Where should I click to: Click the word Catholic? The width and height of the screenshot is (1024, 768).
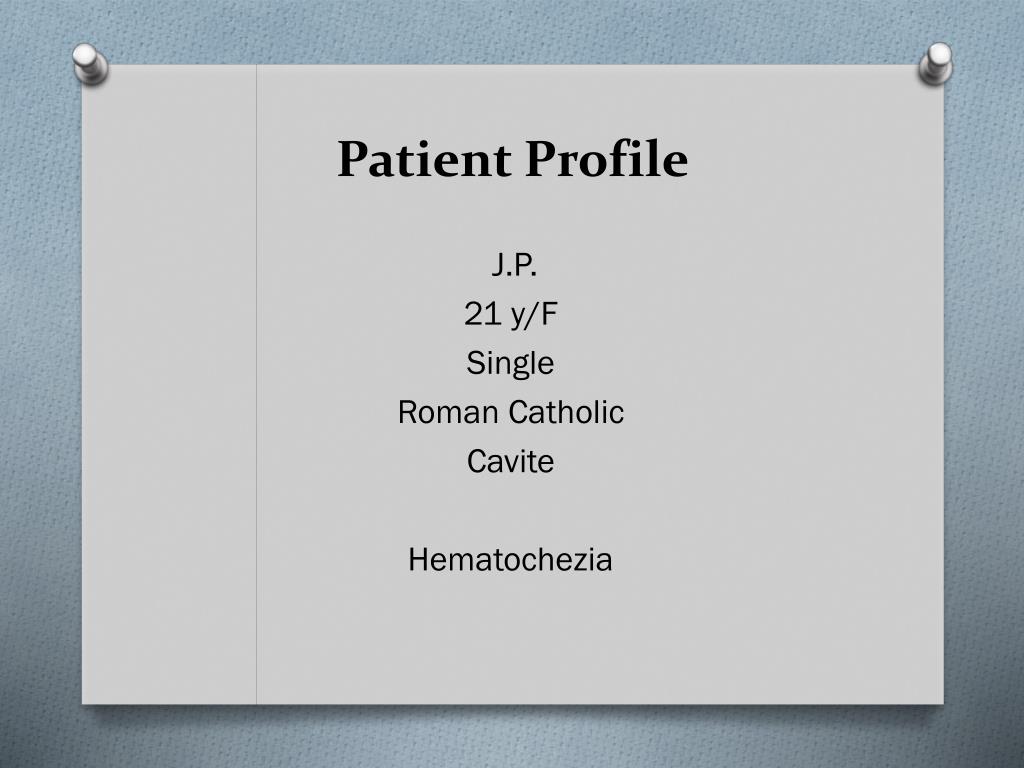[x=566, y=412]
